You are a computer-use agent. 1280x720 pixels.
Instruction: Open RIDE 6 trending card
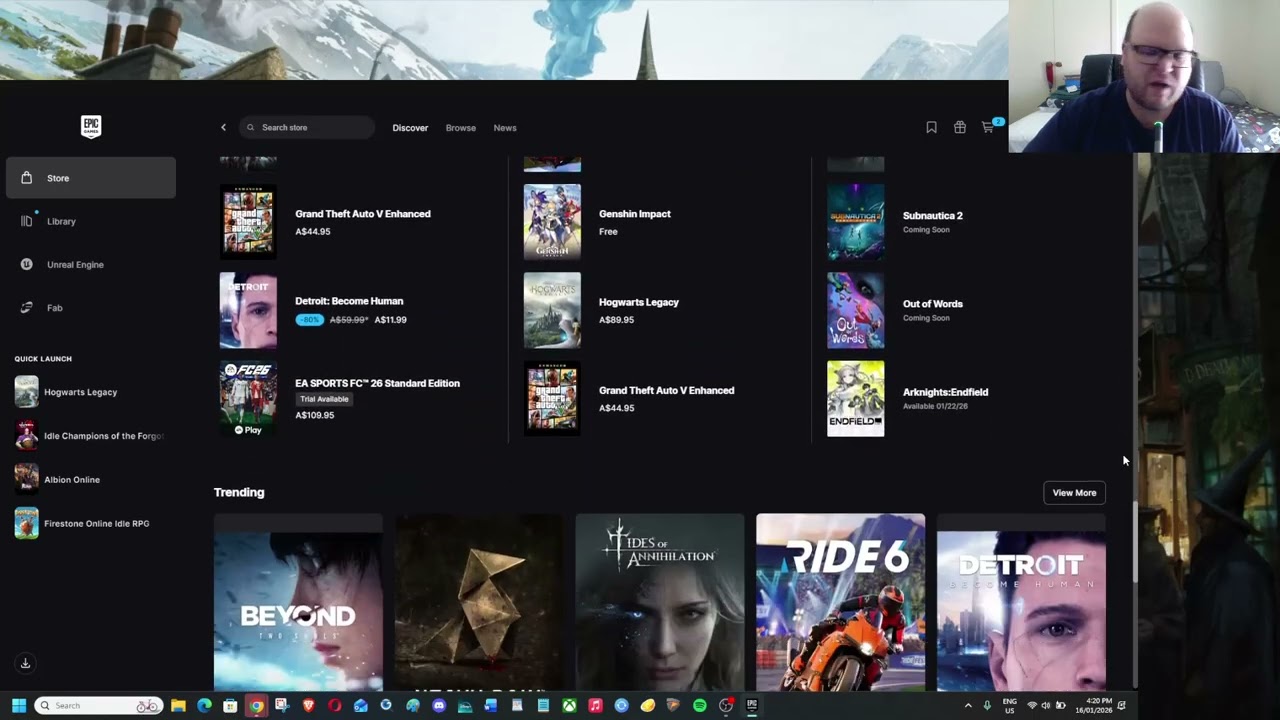[x=841, y=602]
